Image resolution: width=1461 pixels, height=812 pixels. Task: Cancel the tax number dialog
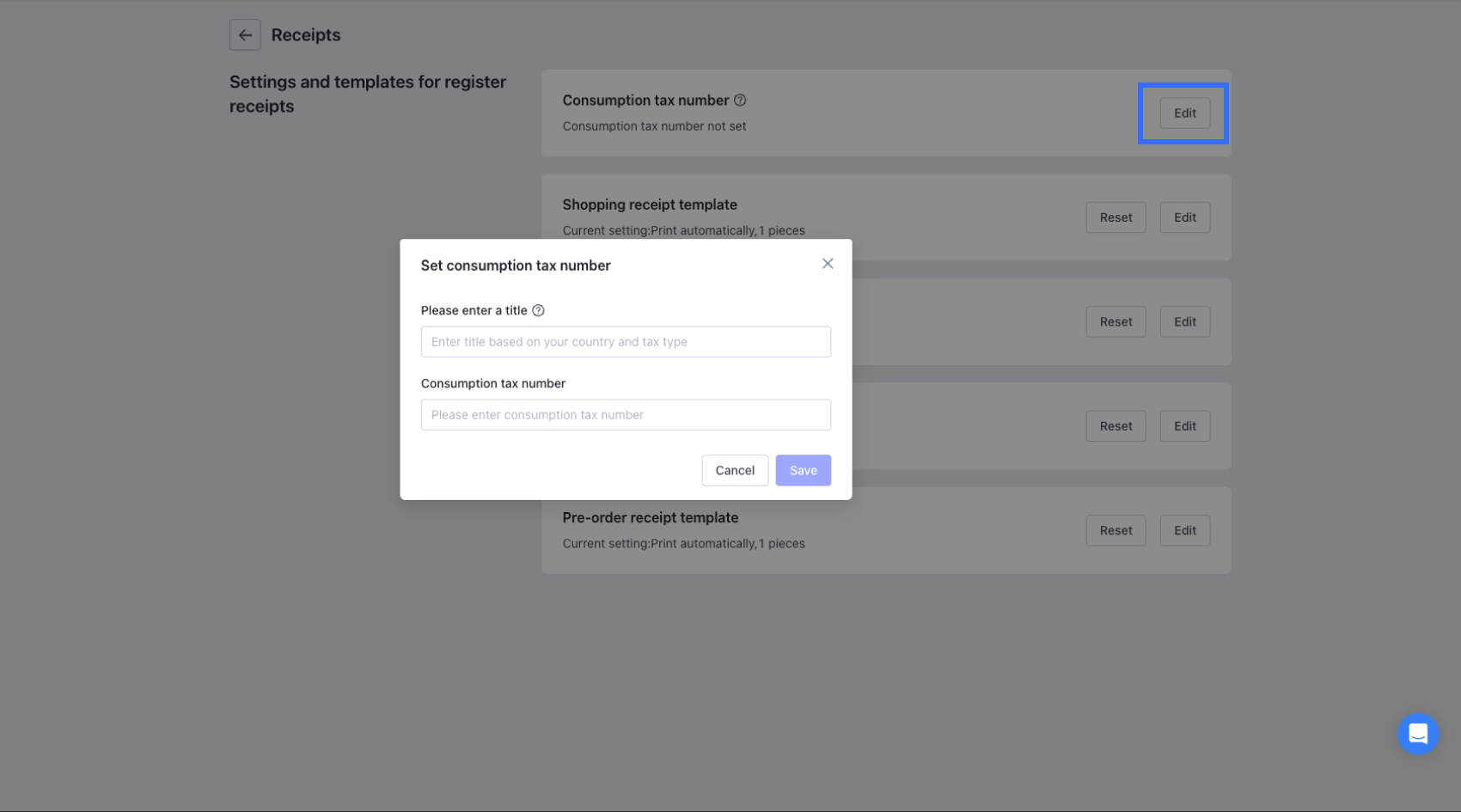735,471
